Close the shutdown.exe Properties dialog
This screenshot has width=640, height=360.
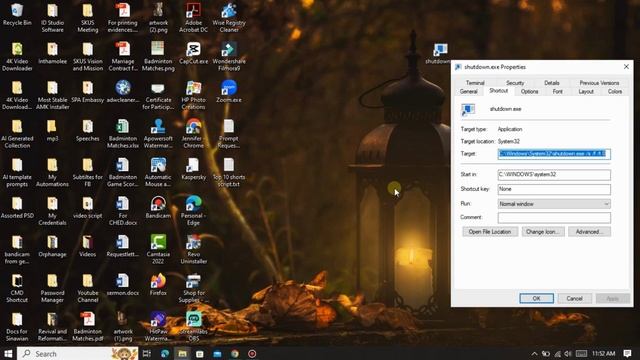(x=626, y=67)
